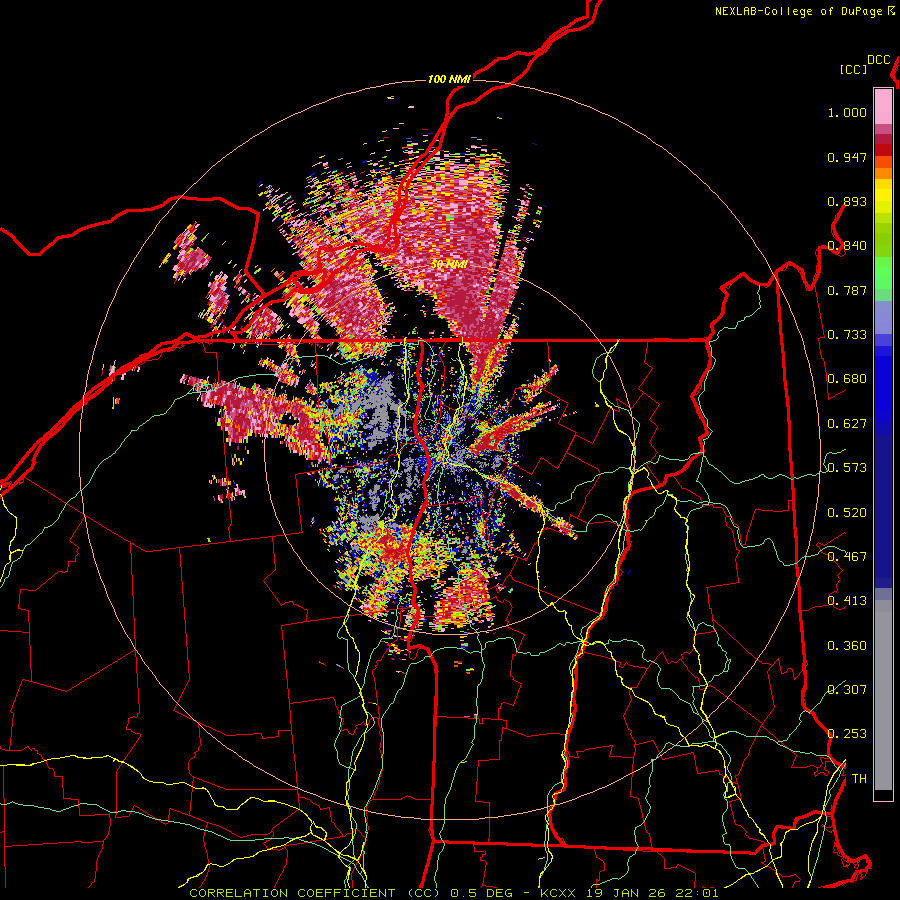
Task: Click the 0.840 legend value
Action: coord(847,246)
